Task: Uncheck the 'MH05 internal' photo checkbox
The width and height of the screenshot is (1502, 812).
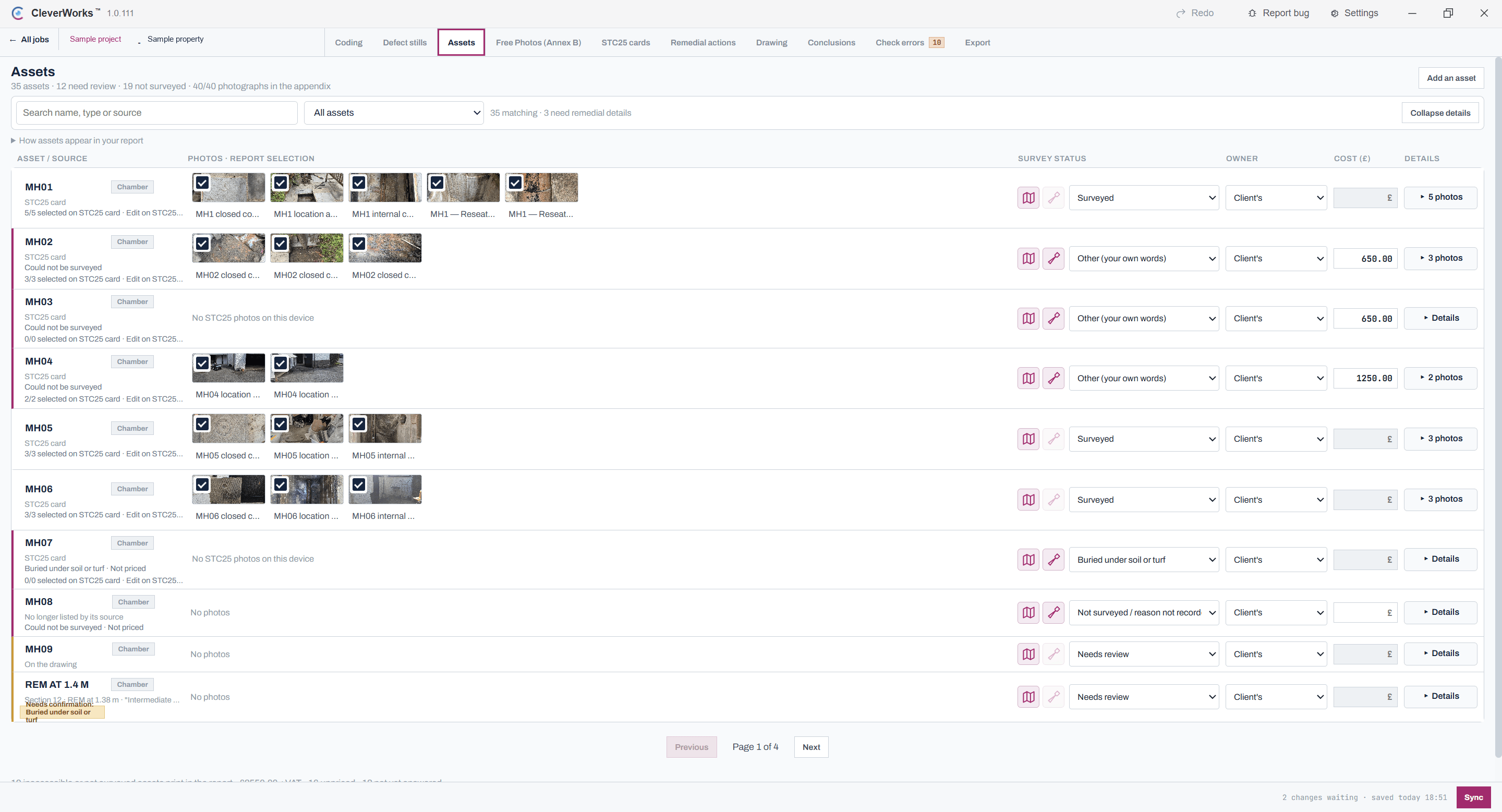Action: [359, 424]
